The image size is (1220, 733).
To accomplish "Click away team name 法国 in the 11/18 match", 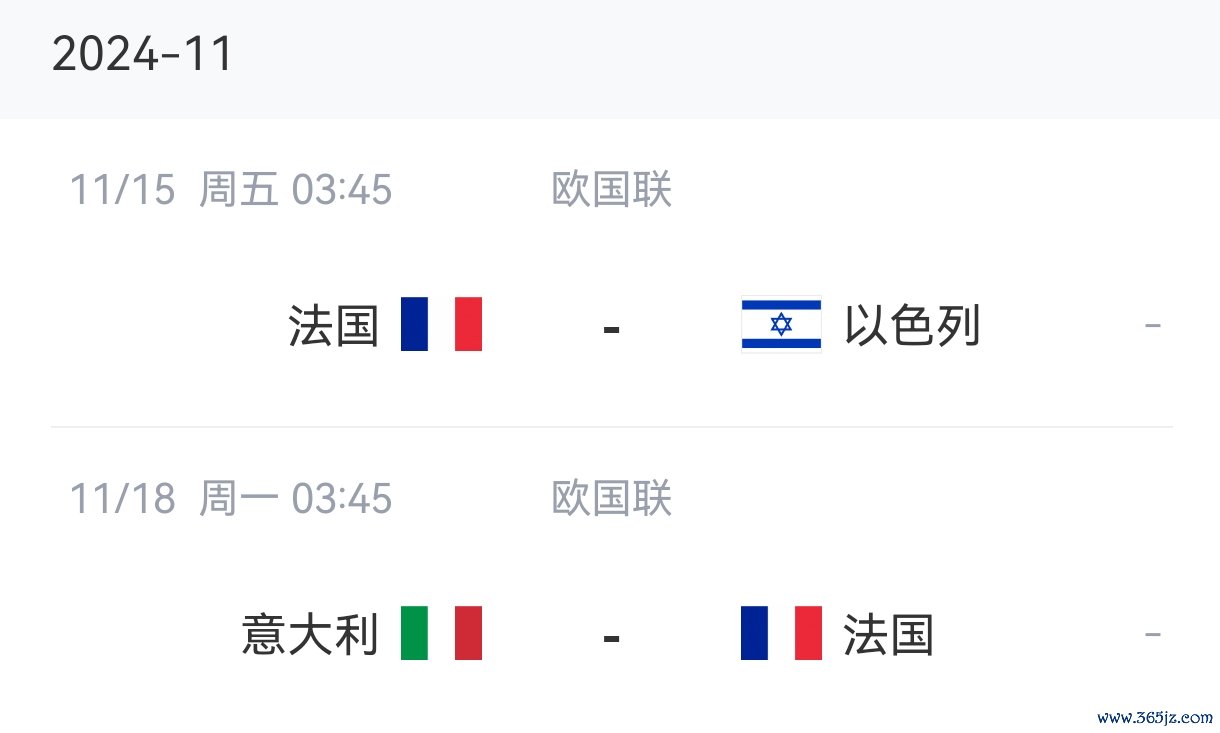I will (x=889, y=635).
